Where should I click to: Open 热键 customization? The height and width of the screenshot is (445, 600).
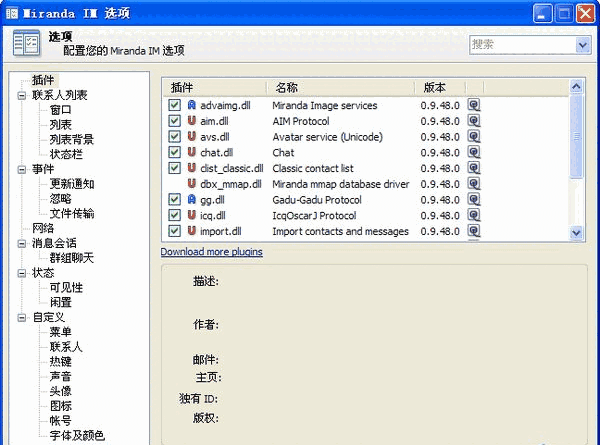(60, 362)
